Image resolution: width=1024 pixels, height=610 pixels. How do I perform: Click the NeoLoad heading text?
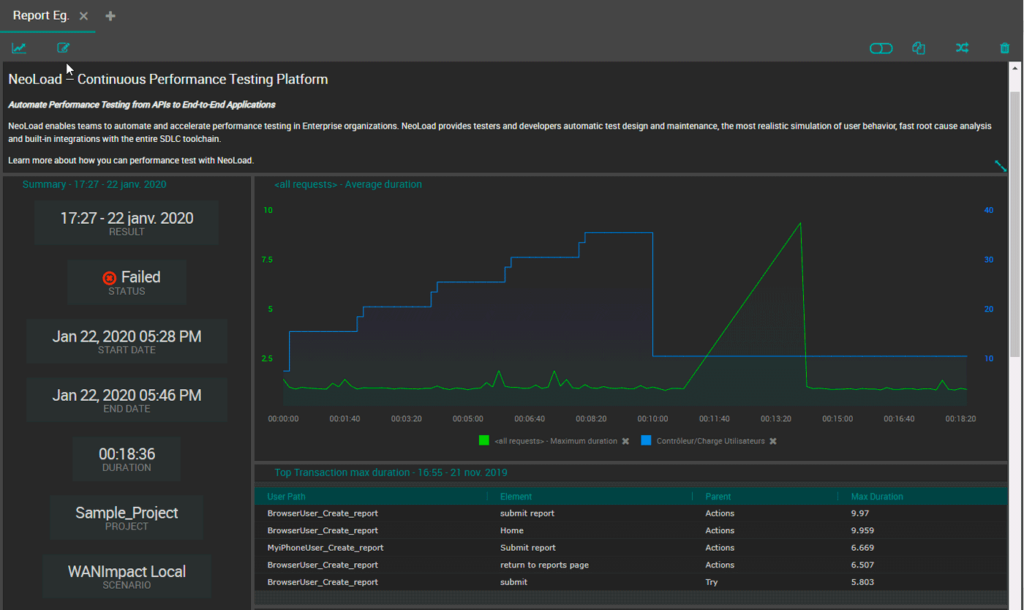(x=168, y=79)
